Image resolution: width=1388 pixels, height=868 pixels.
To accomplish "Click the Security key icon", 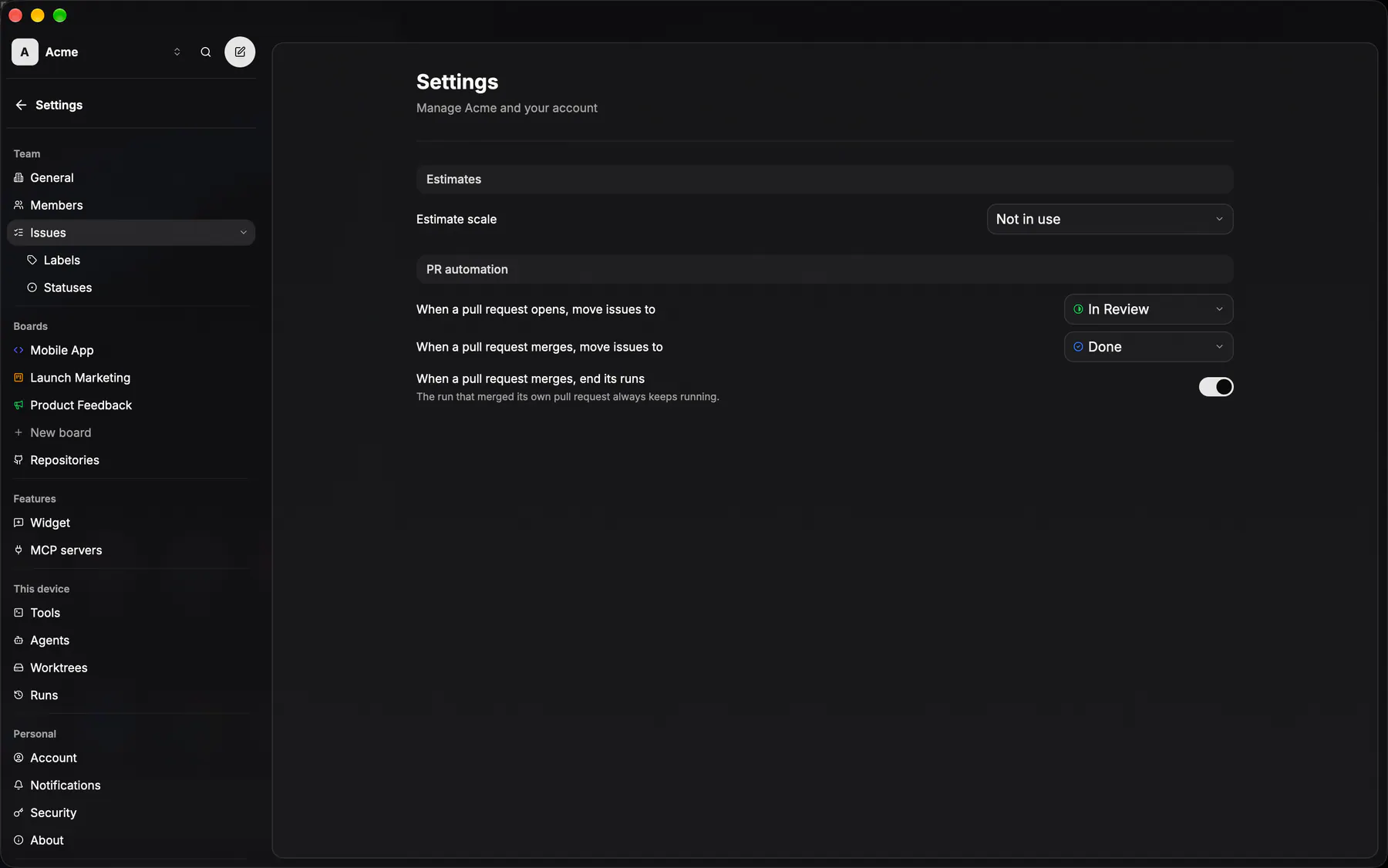I will (x=19, y=812).
